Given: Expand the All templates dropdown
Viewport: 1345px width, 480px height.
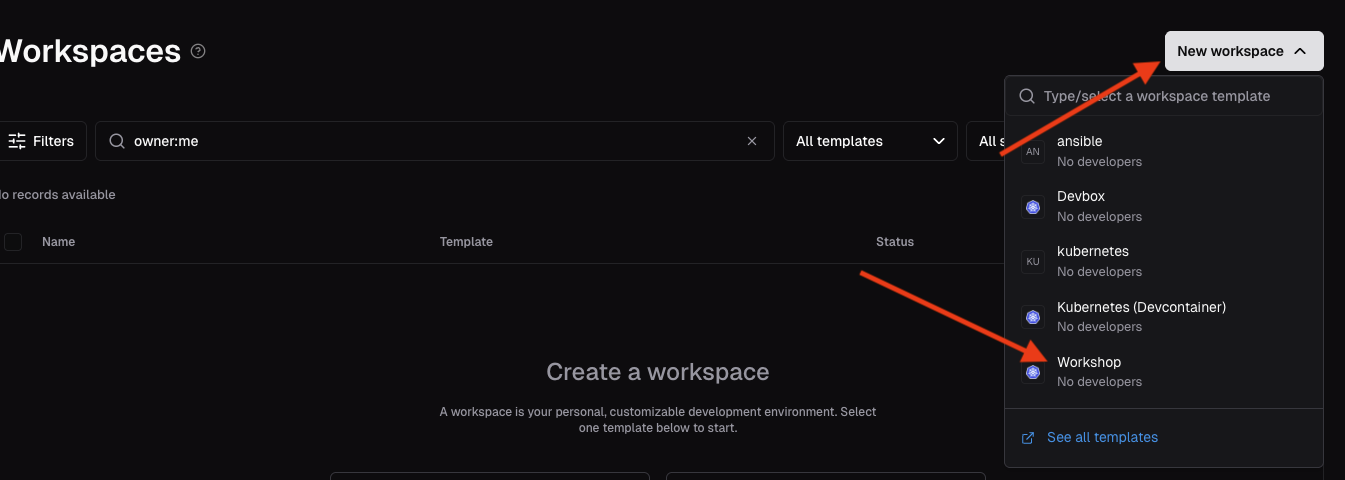Looking at the screenshot, I should click(870, 141).
